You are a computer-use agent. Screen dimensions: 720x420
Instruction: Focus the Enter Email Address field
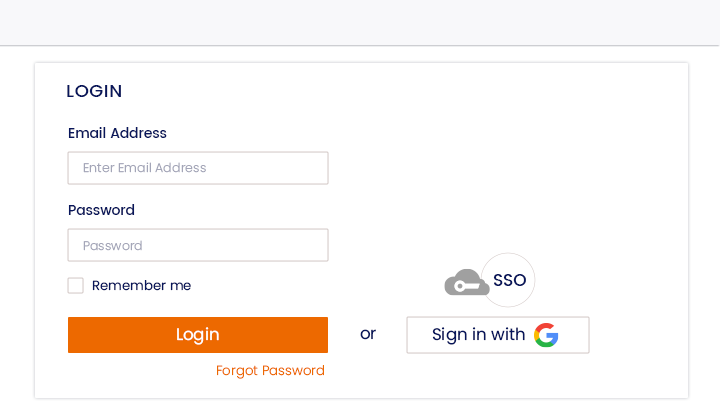(198, 168)
